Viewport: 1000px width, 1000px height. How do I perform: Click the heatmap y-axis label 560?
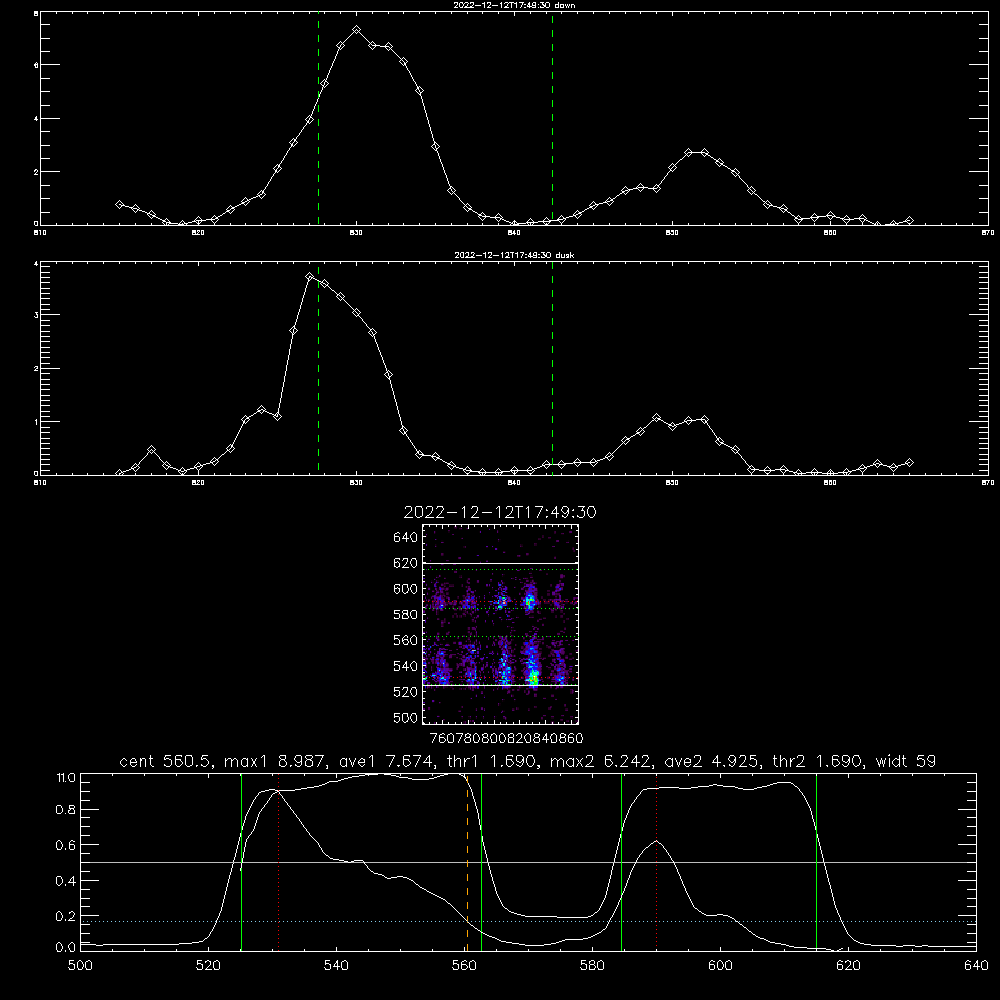click(x=405, y=640)
